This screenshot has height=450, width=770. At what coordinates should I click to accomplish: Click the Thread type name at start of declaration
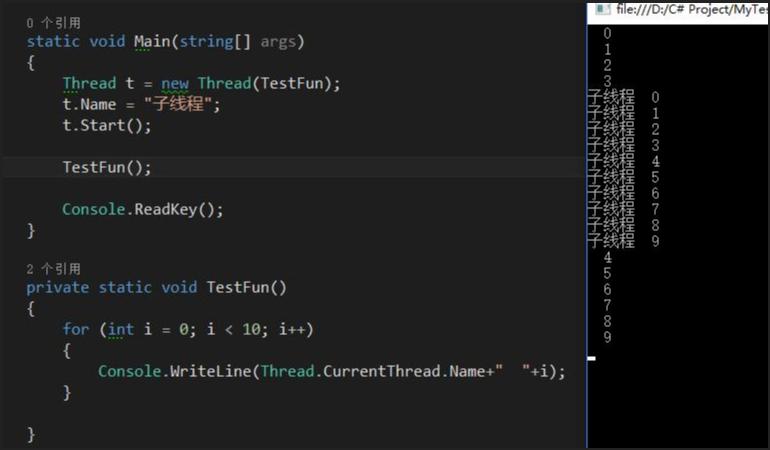[x=89, y=83]
